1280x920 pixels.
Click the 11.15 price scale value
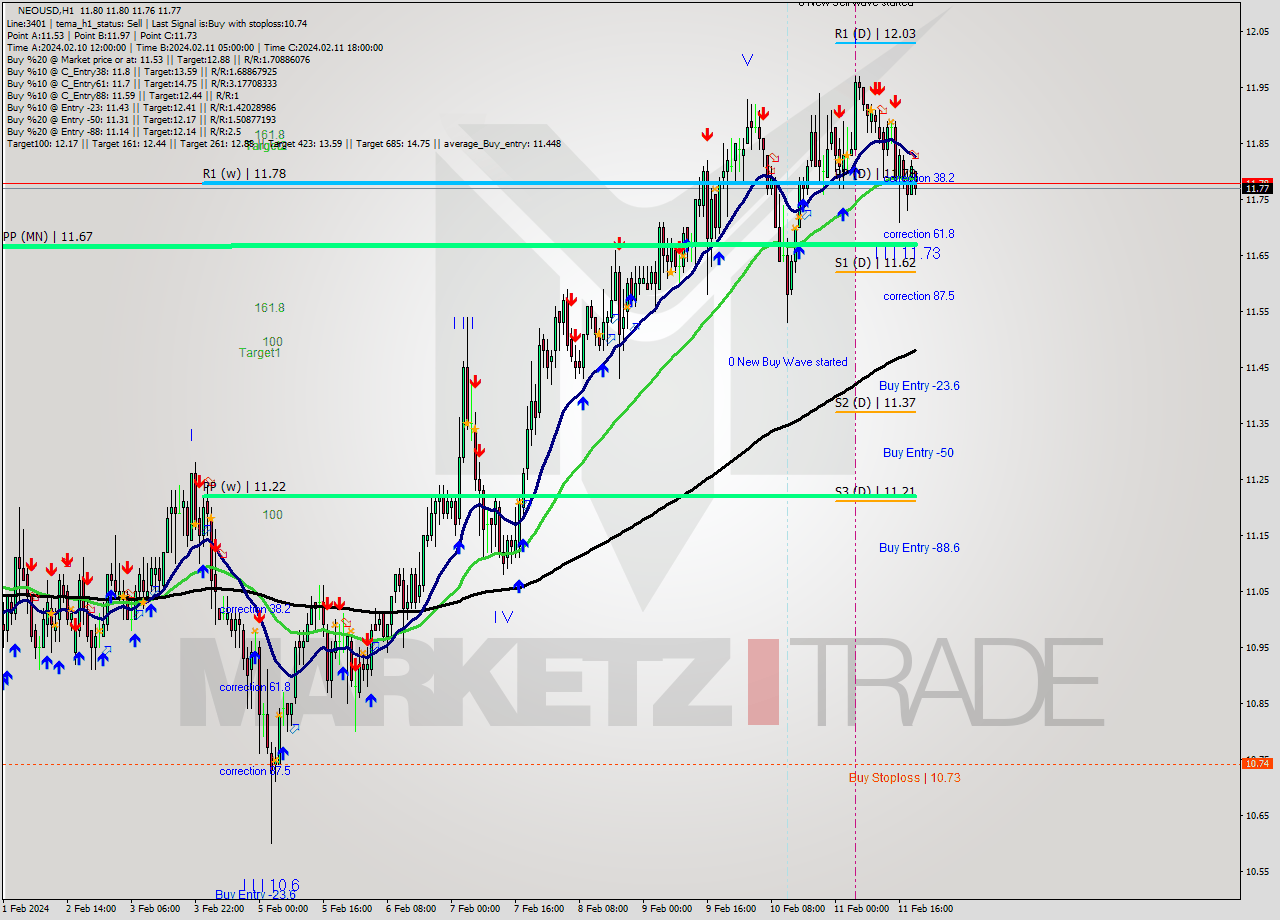[x=1258, y=536]
